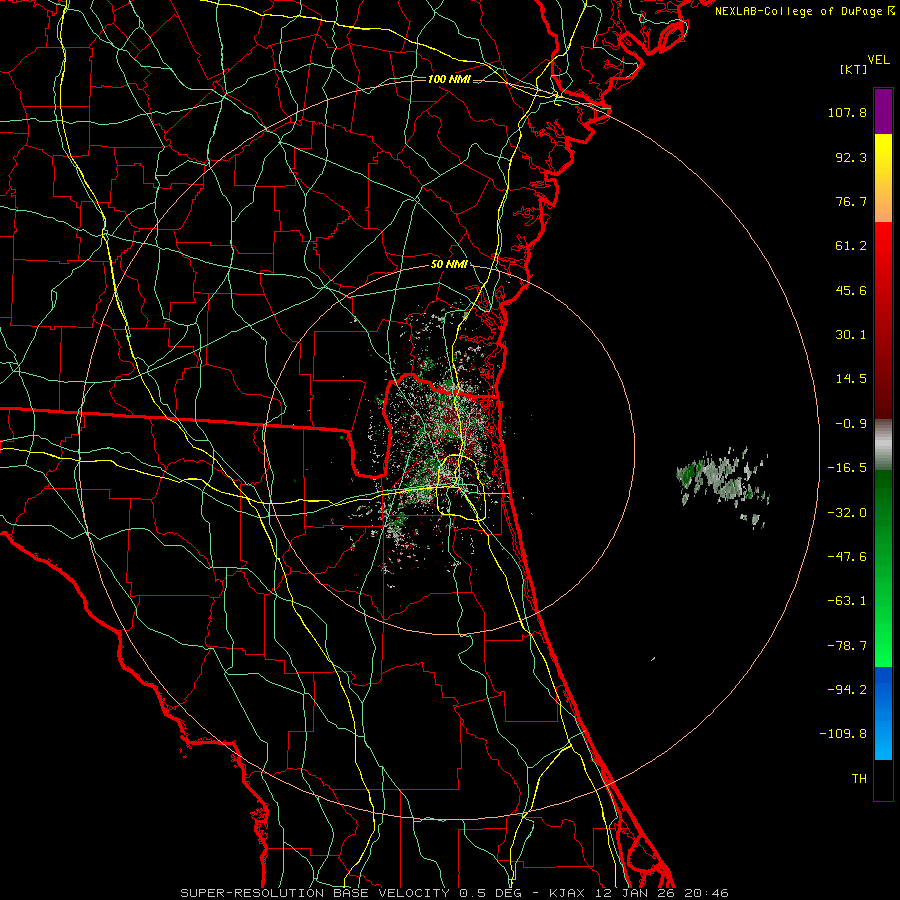The width and height of the screenshot is (900, 900).
Task: Click the -109.8 legend value
Action: [843, 734]
